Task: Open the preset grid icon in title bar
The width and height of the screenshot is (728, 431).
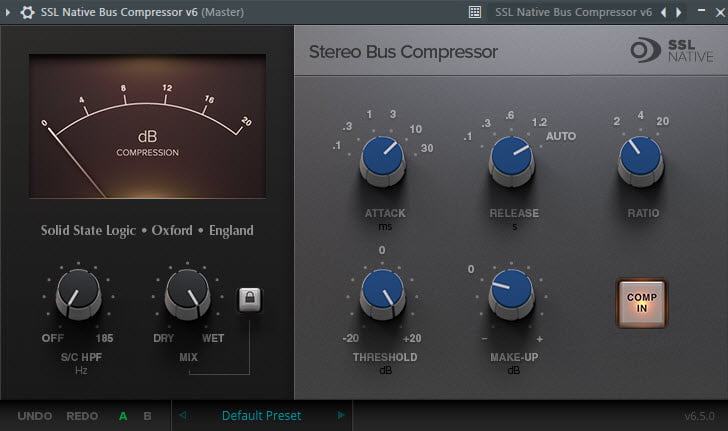Action: 474,12
